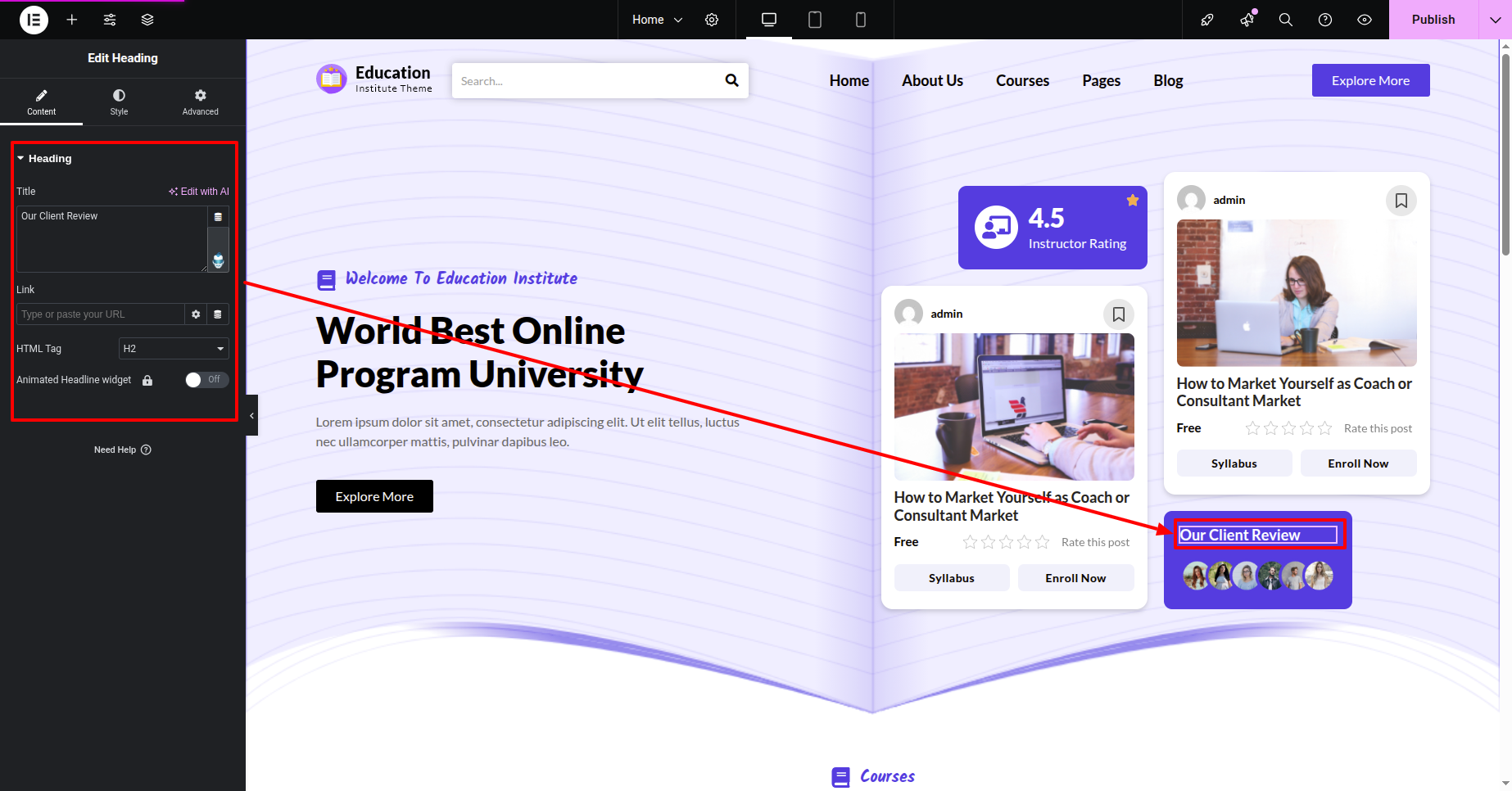
Task: Rate fifth star on right course card
Action: click(1324, 428)
